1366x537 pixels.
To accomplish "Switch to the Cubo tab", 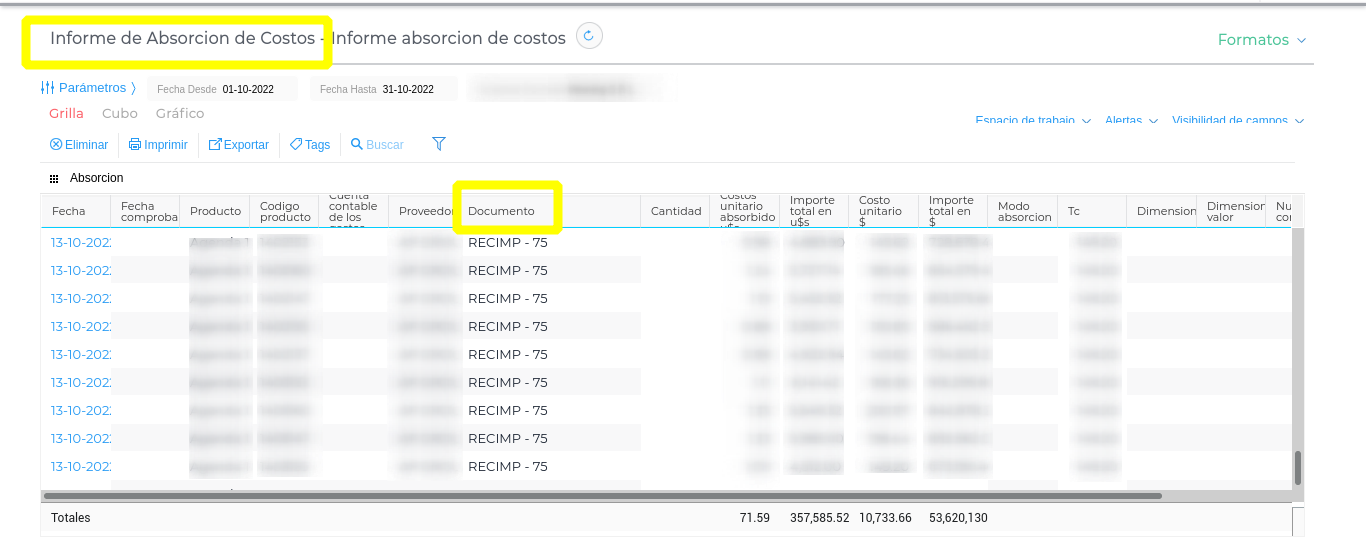I will tap(120, 114).
